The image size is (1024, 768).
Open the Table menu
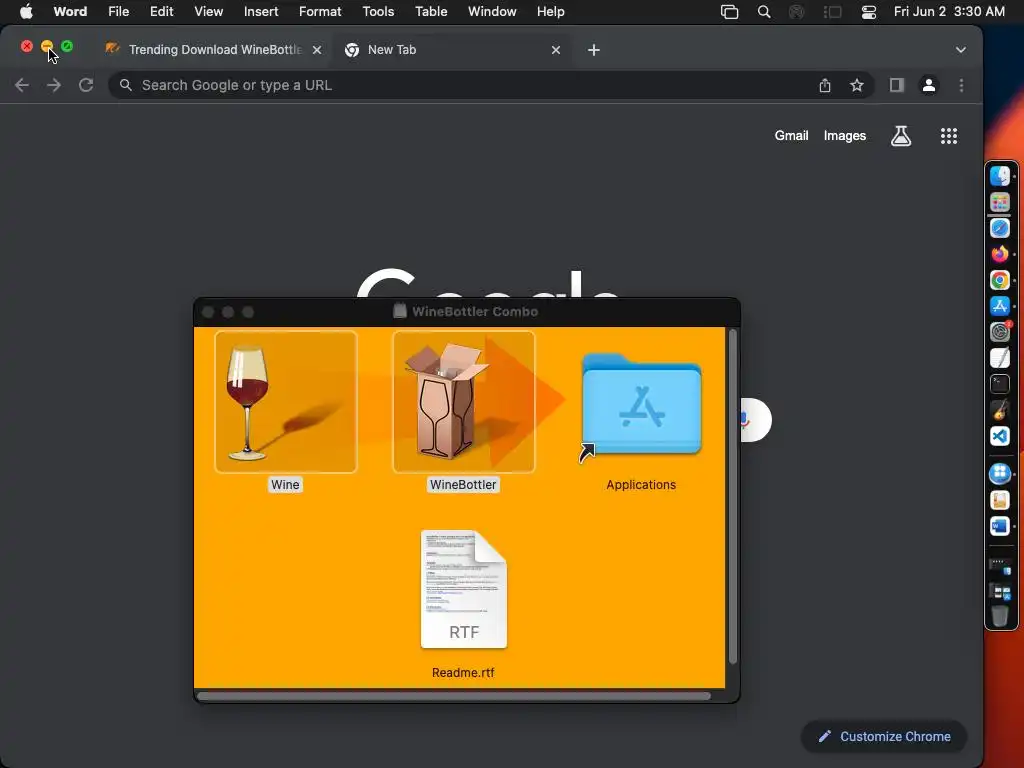click(431, 12)
